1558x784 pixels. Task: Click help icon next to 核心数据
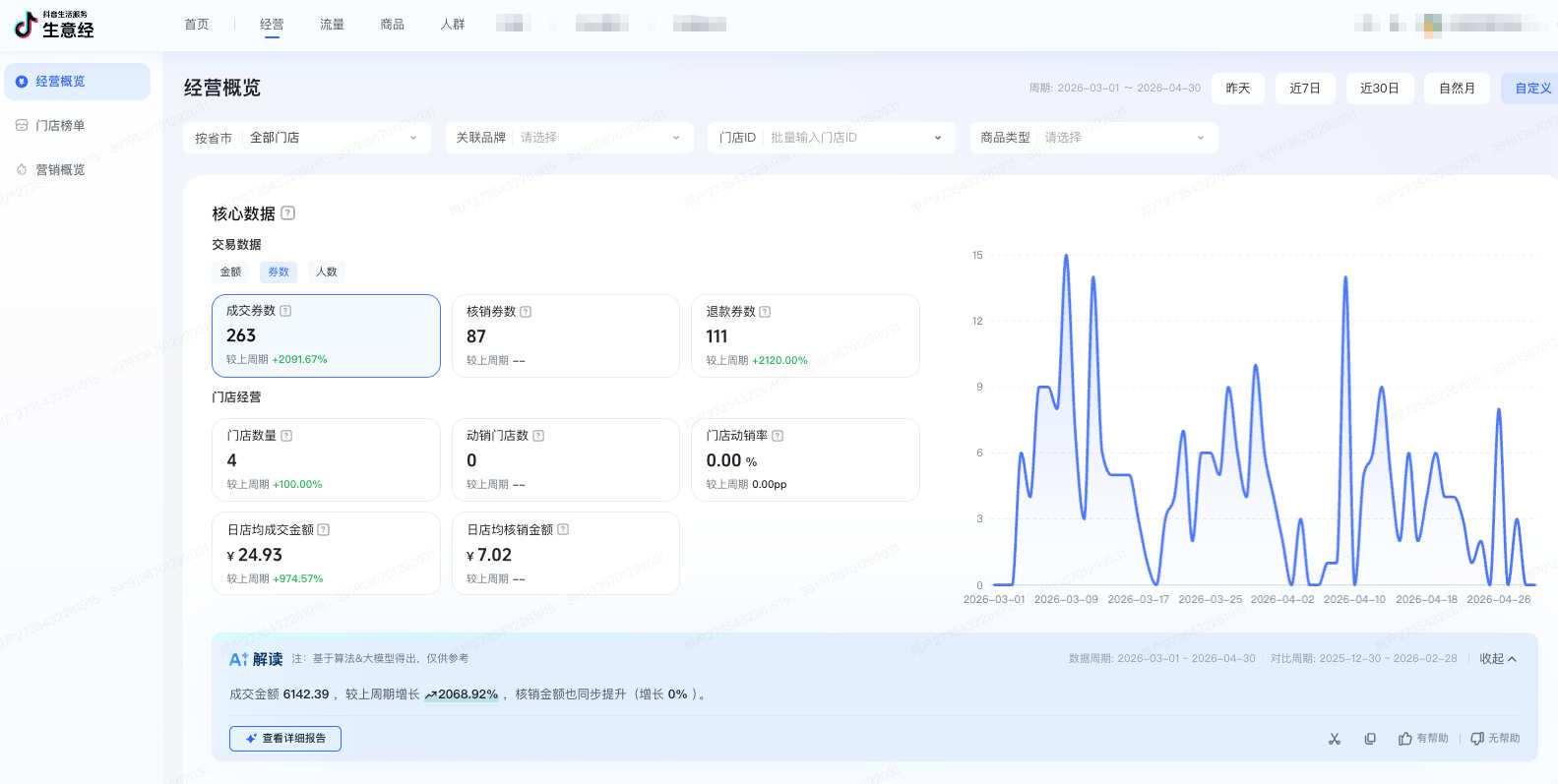(287, 213)
